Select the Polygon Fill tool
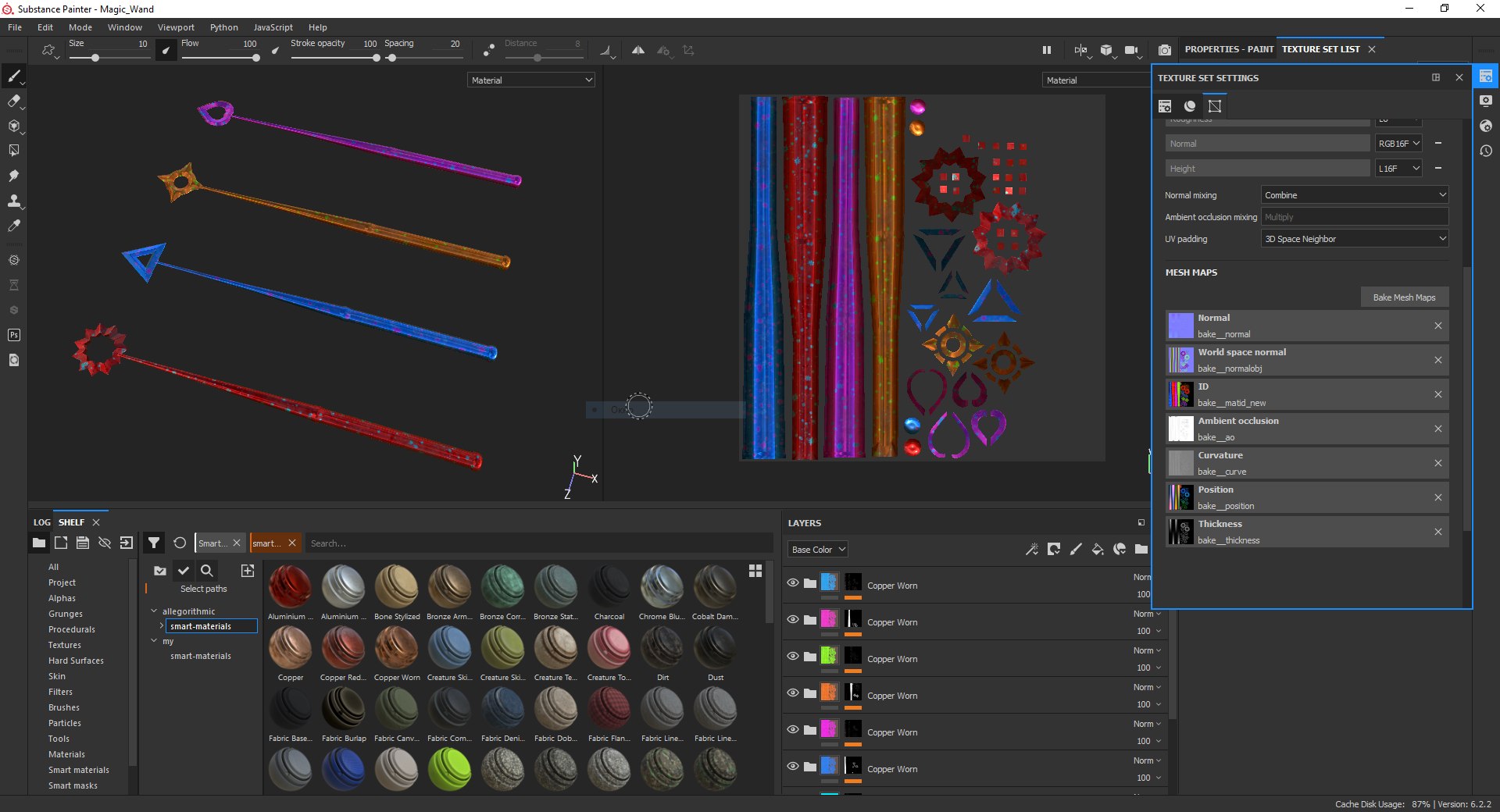 pyautogui.click(x=13, y=151)
